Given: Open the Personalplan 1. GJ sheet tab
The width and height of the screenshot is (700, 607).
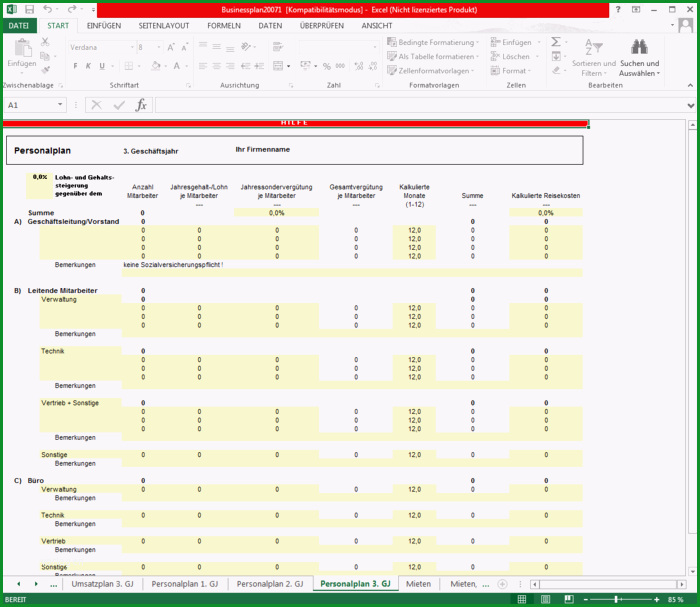Looking at the screenshot, I should click(x=185, y=584).
